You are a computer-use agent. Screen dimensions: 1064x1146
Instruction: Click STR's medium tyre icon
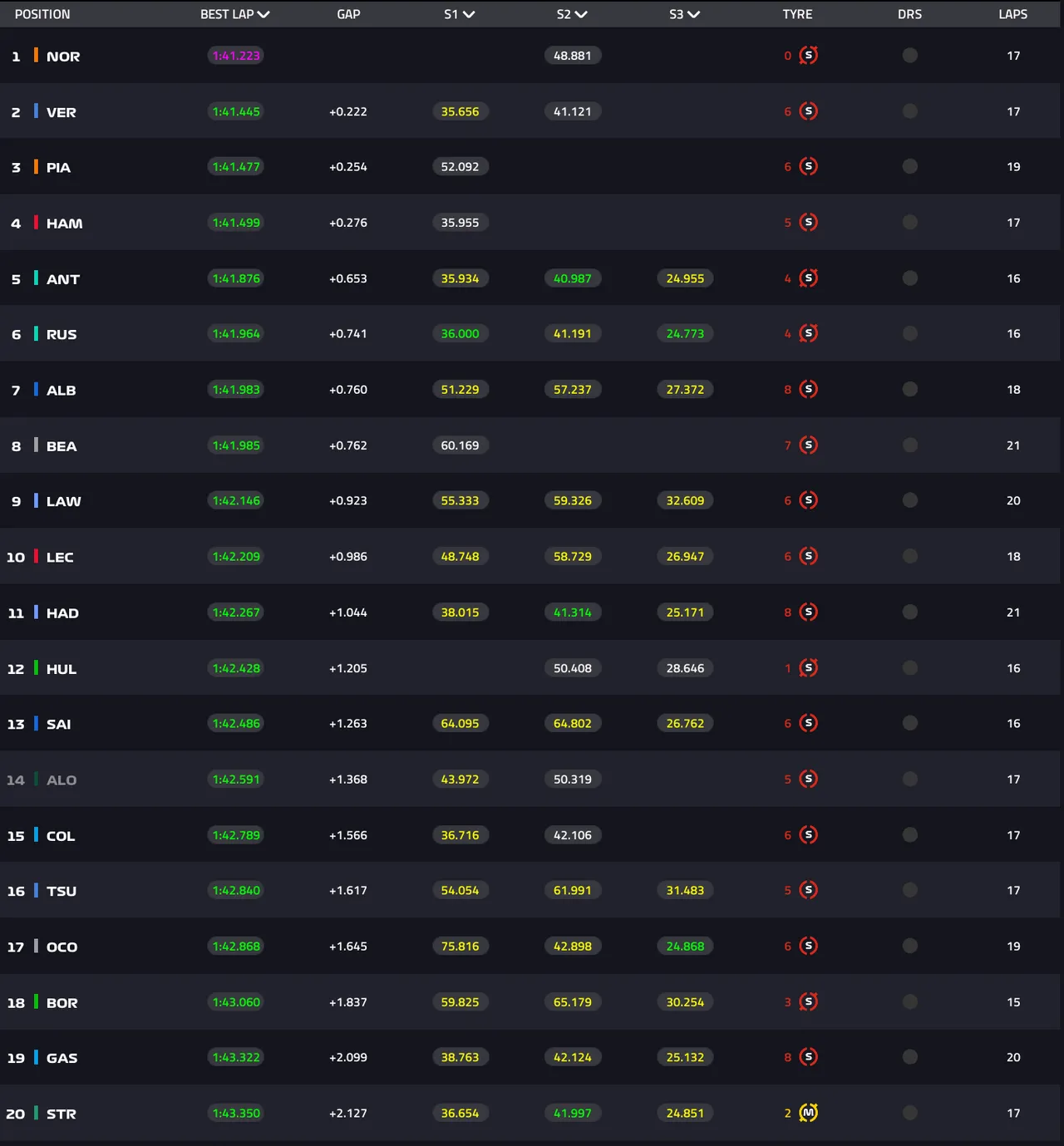pos(808,1113)
